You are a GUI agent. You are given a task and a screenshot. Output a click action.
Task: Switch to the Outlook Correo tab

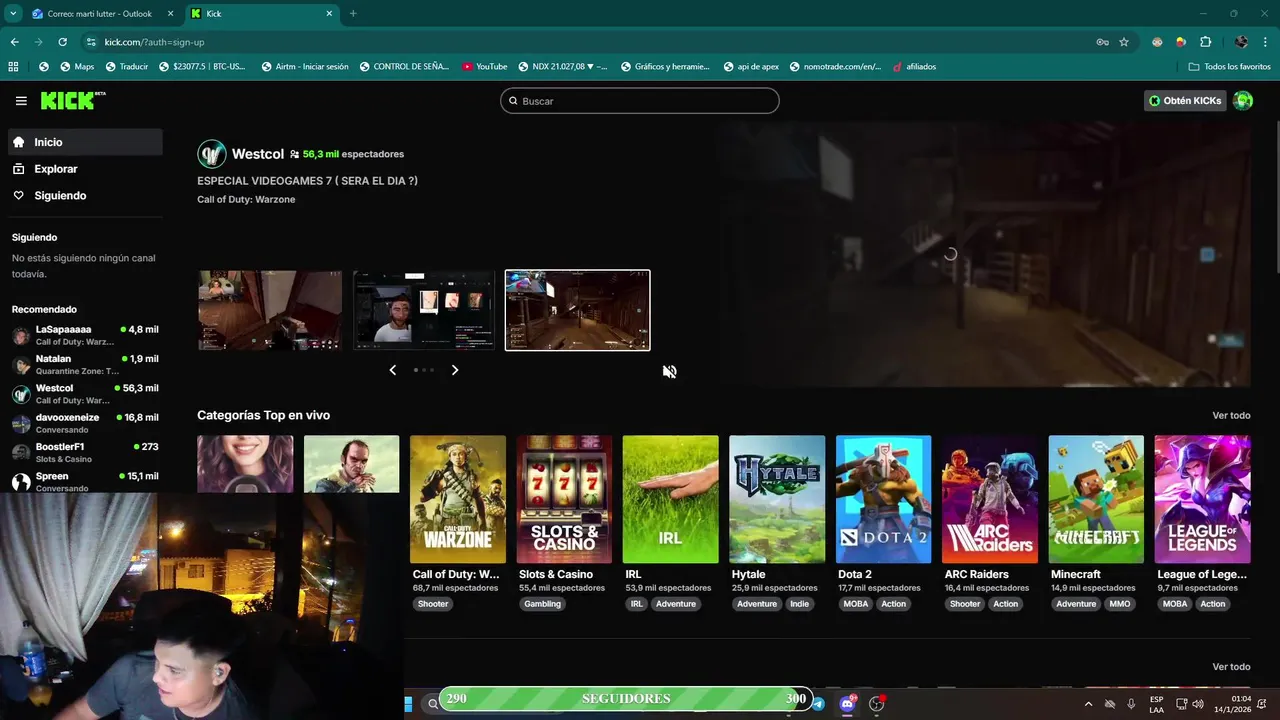pos(100,14)
